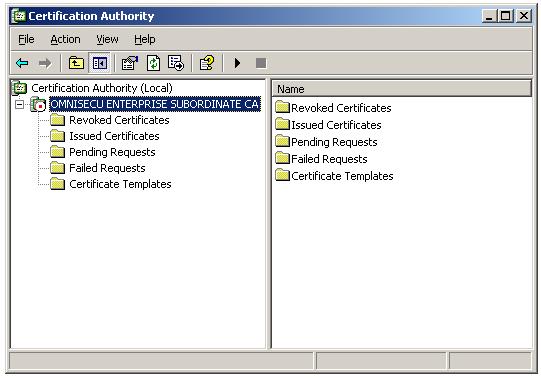Screen dimensions: 541x378
Task: Click Revoked Certificates folder icon in right pane
Action: (x=282, y=107)
